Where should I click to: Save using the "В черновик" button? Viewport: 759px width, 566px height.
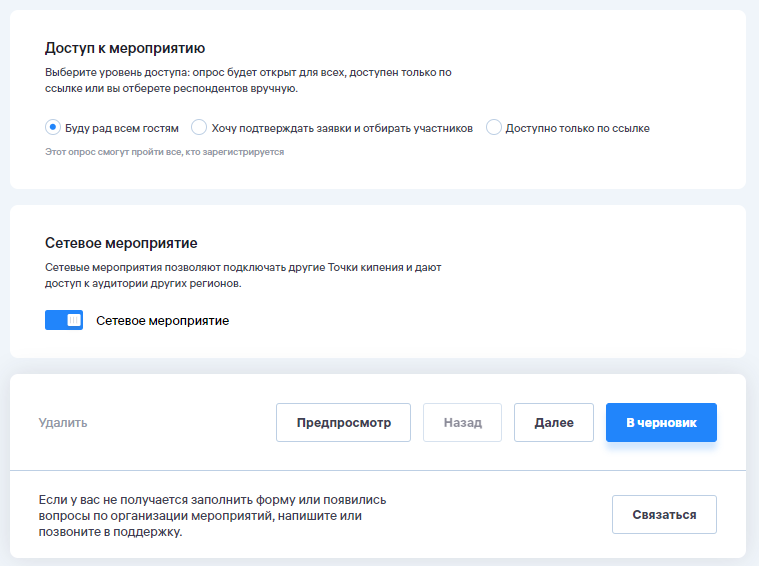tap(661, 422)
